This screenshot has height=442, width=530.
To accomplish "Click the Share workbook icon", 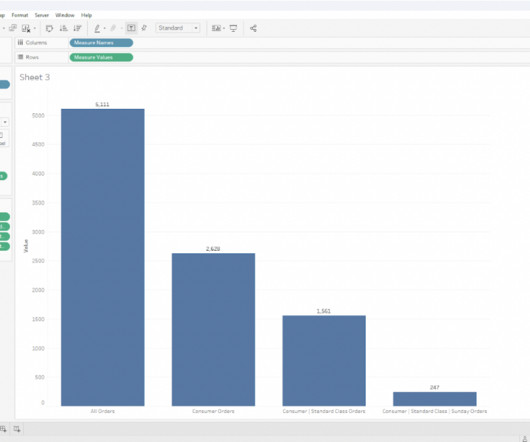I will coord(253,28).
